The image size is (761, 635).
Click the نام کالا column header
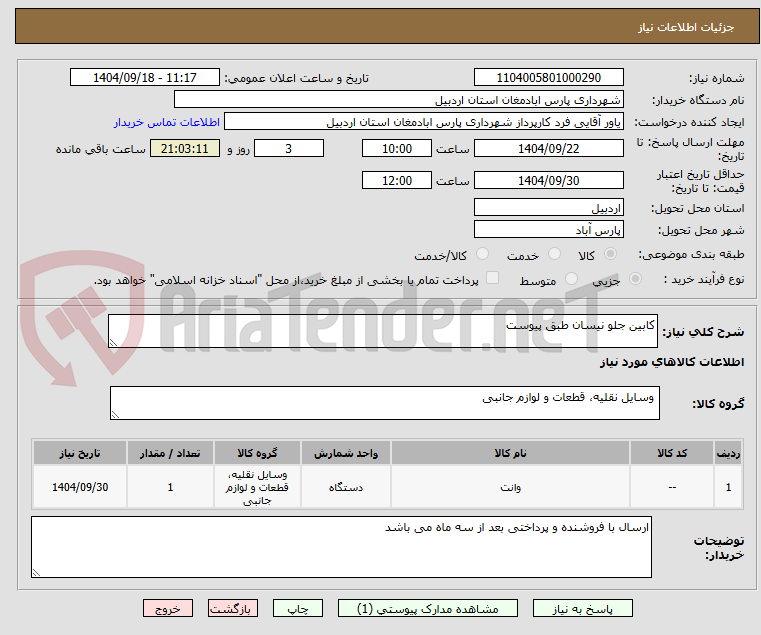click(x=510, y=453)
